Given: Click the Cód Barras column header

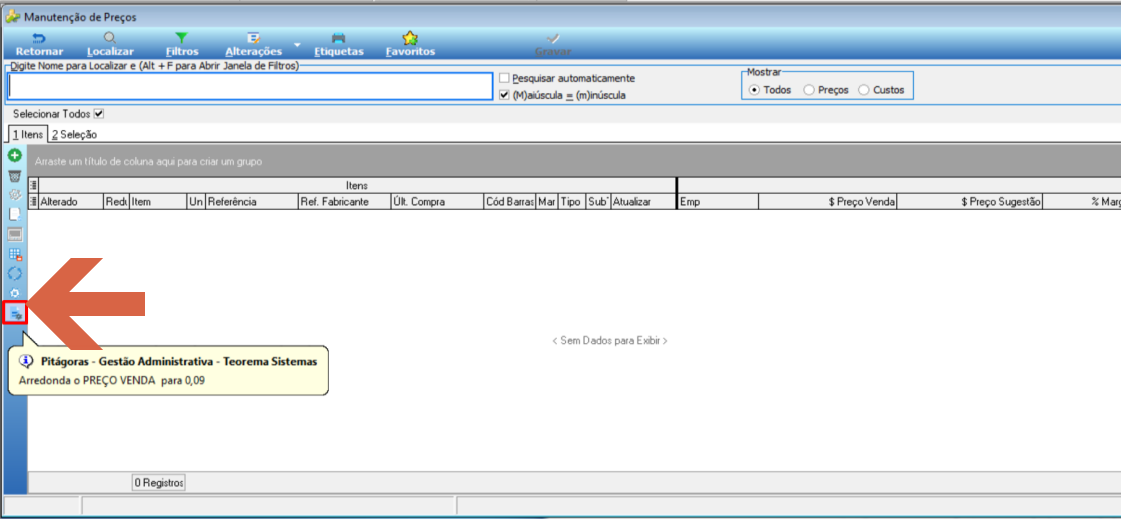Looking at the screenshot, I should (510, 202).
